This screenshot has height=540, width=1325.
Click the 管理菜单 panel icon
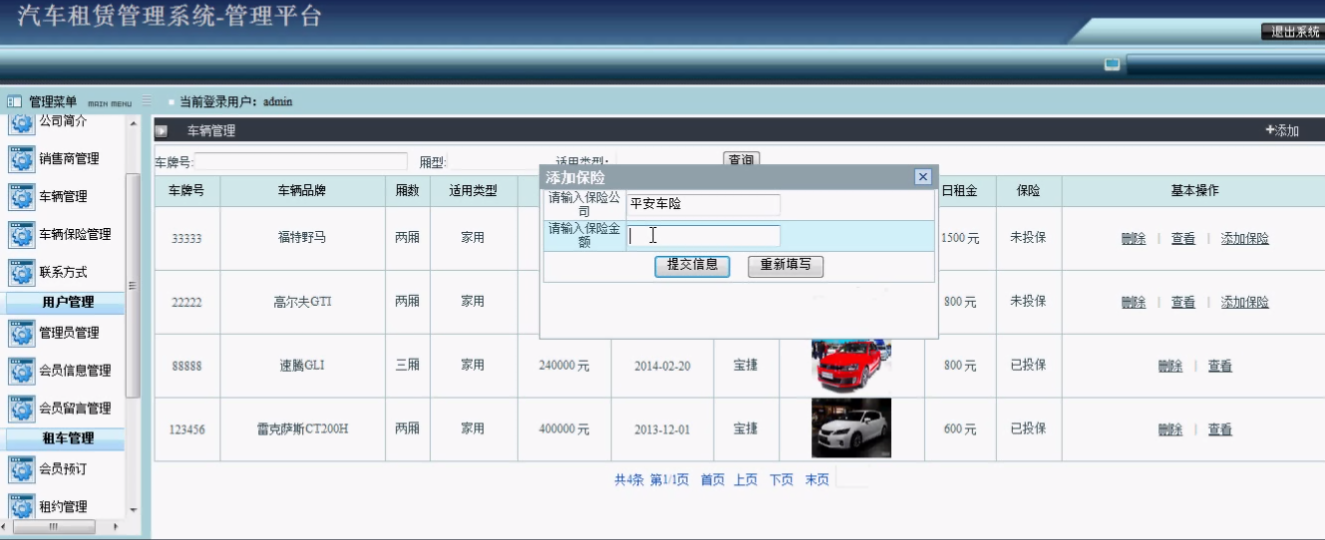pyautogui.click(x=15, y=101)
